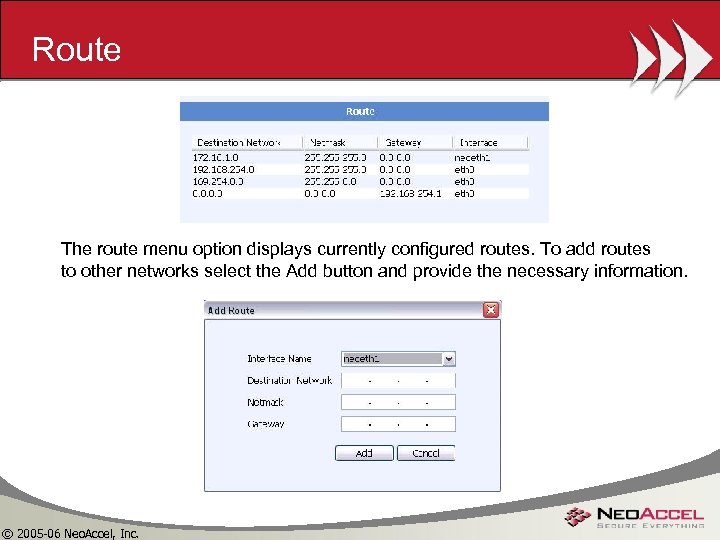Click the 255.255.0.0 netmask cell
This screenshot has width=720, height=540.
330,181
